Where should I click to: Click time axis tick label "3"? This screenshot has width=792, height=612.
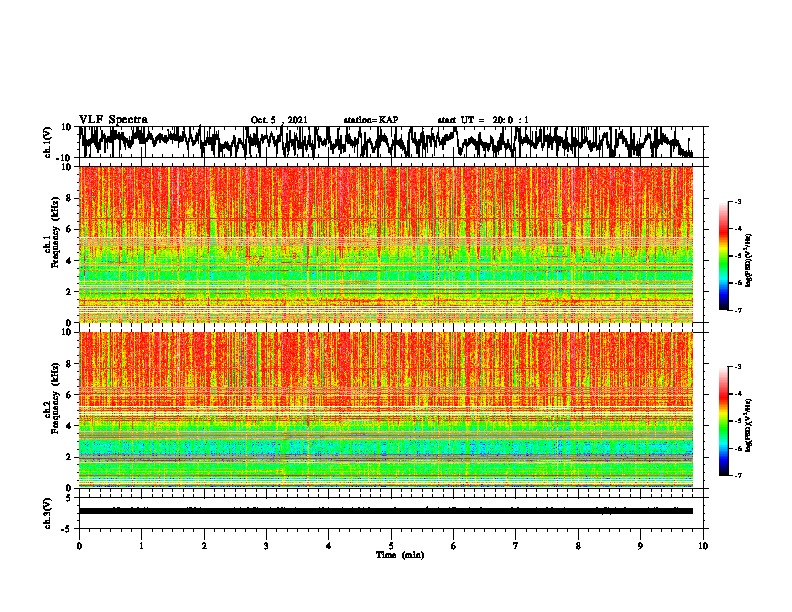point(266,546)
